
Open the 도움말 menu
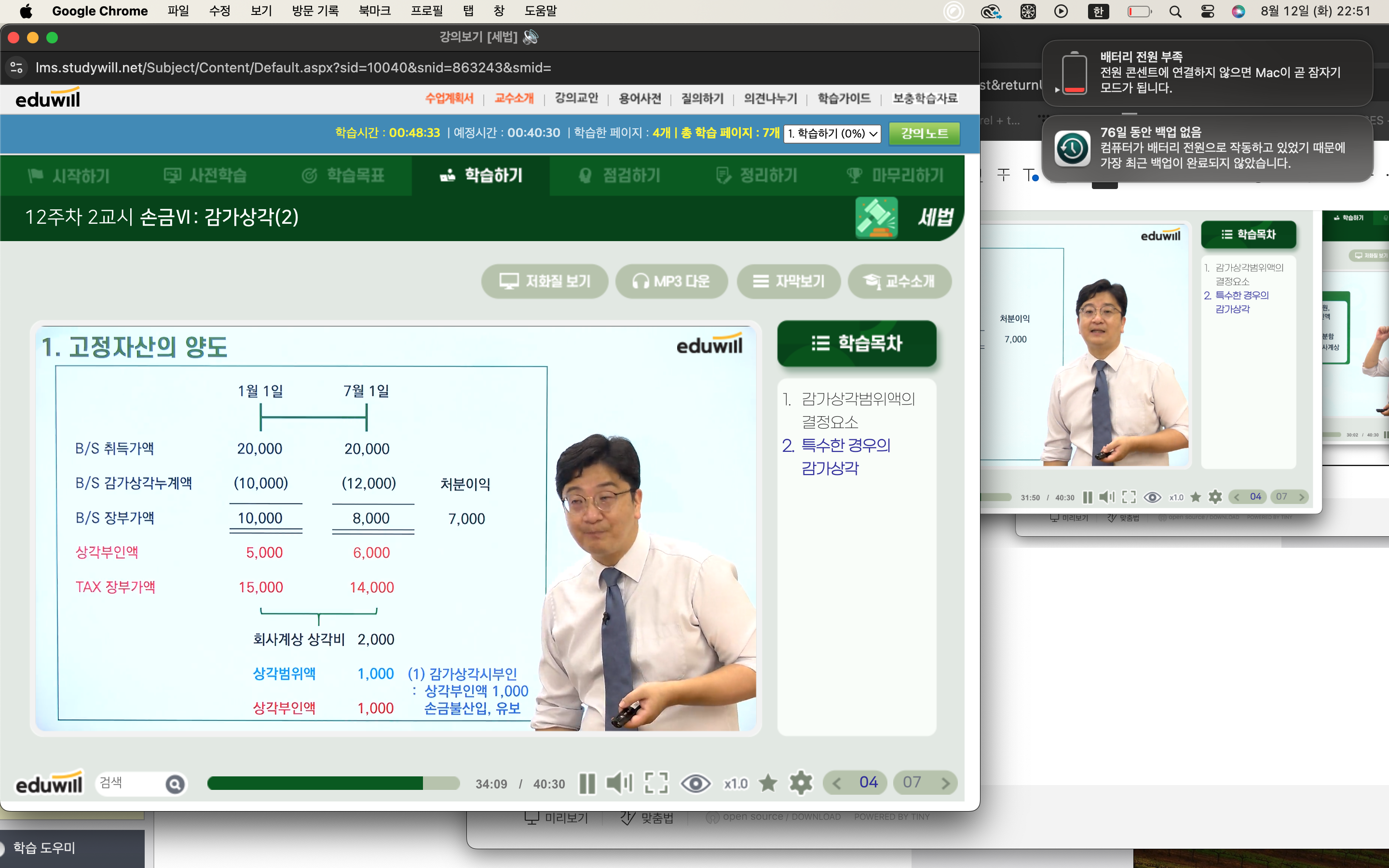point(540,11)
